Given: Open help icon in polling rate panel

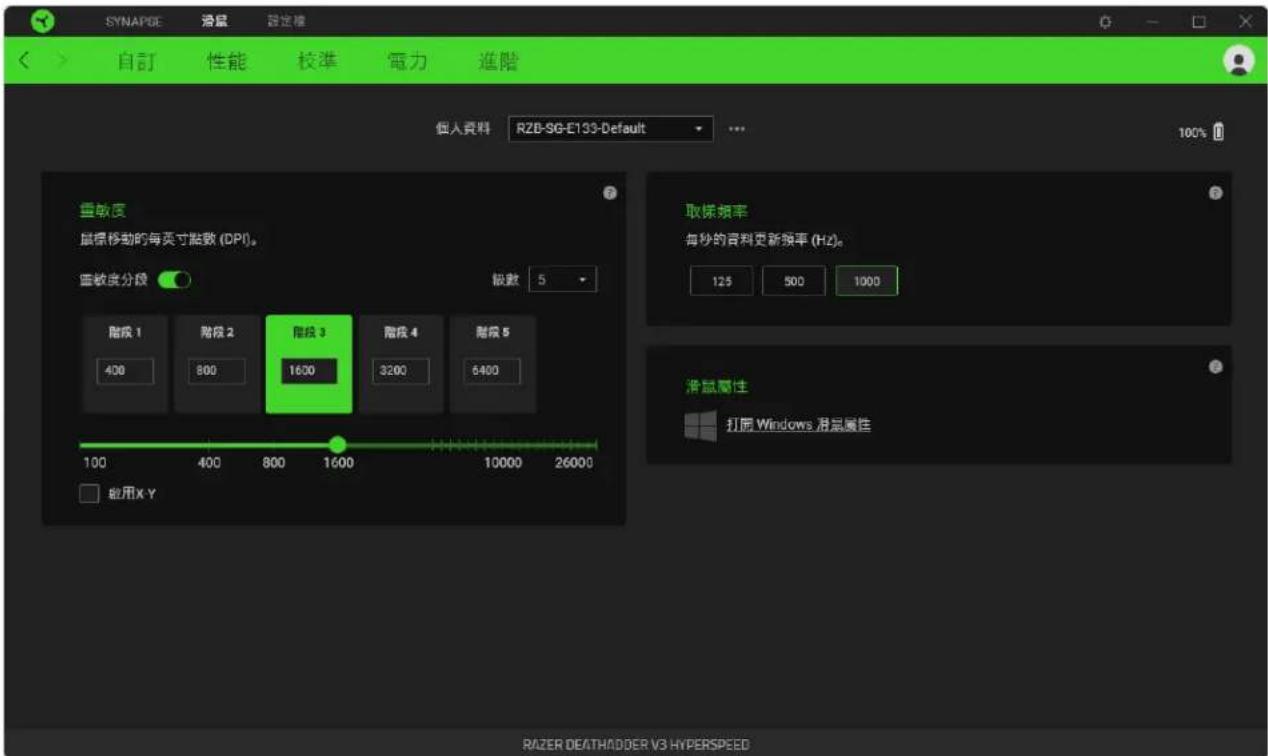Looking at the screenshot, I should click(1215, 192).
